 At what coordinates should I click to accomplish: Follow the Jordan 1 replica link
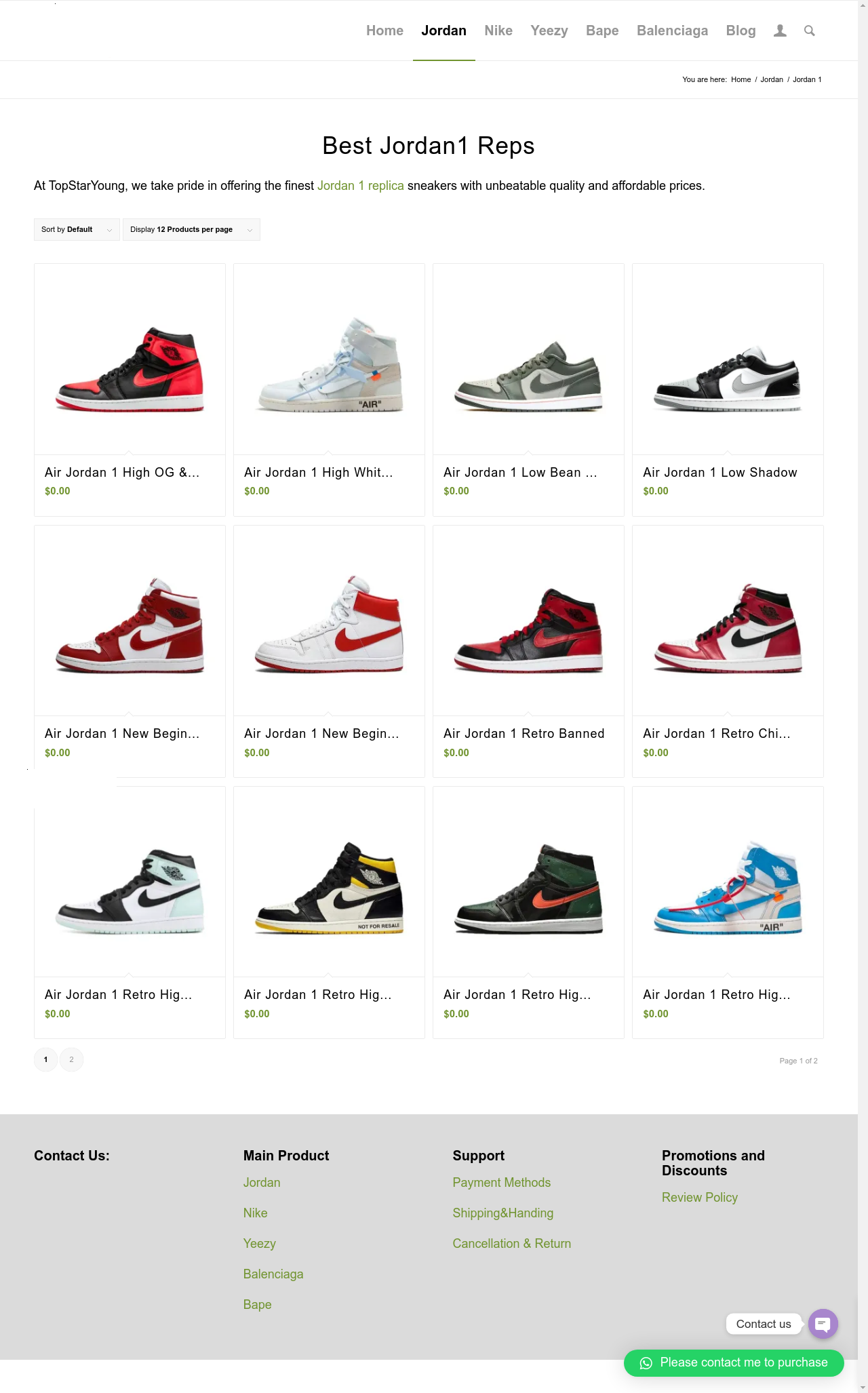coord(361,186)
